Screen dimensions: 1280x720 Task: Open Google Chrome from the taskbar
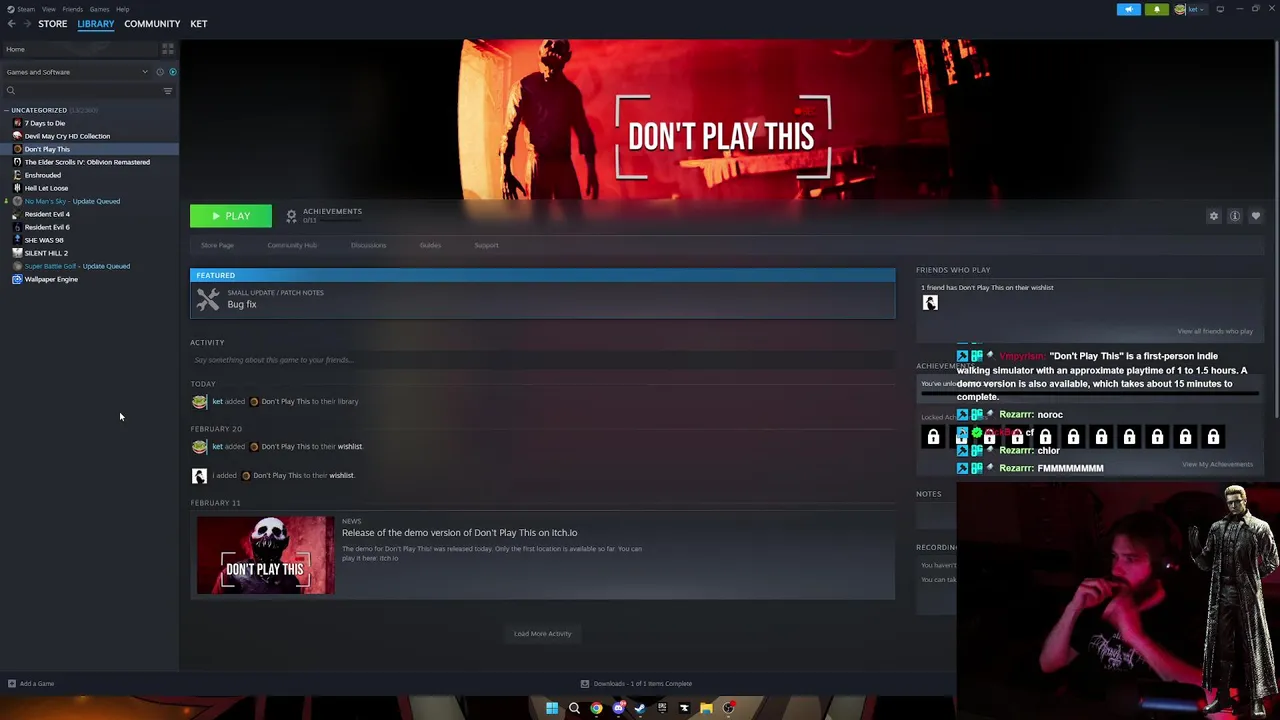tap(596, 708)
